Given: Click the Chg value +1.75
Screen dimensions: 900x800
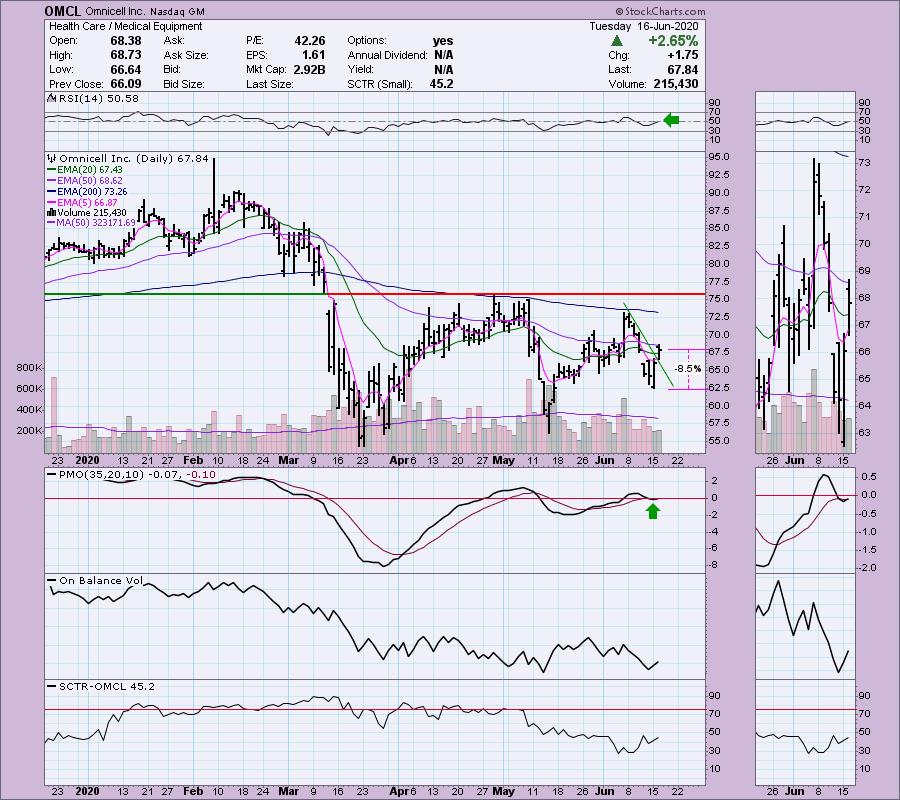Looking at the screenshot, I should pos(683,55).
